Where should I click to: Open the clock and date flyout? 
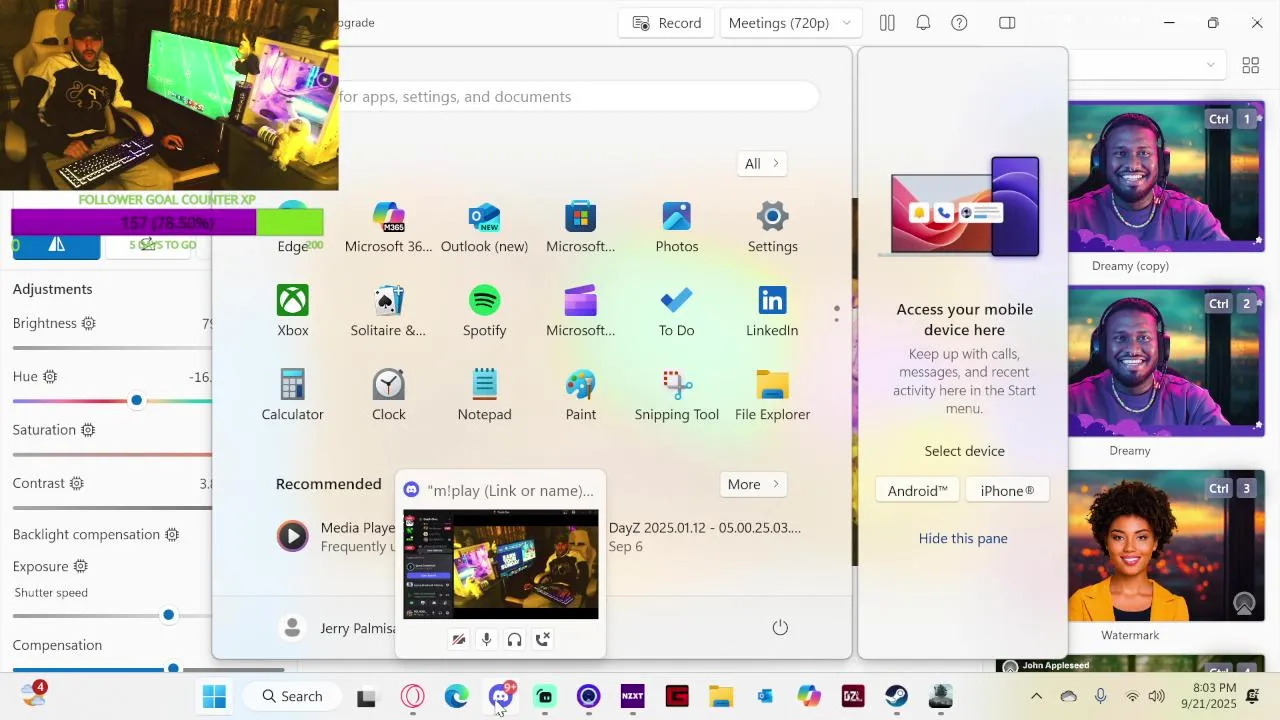(1208, 696)
